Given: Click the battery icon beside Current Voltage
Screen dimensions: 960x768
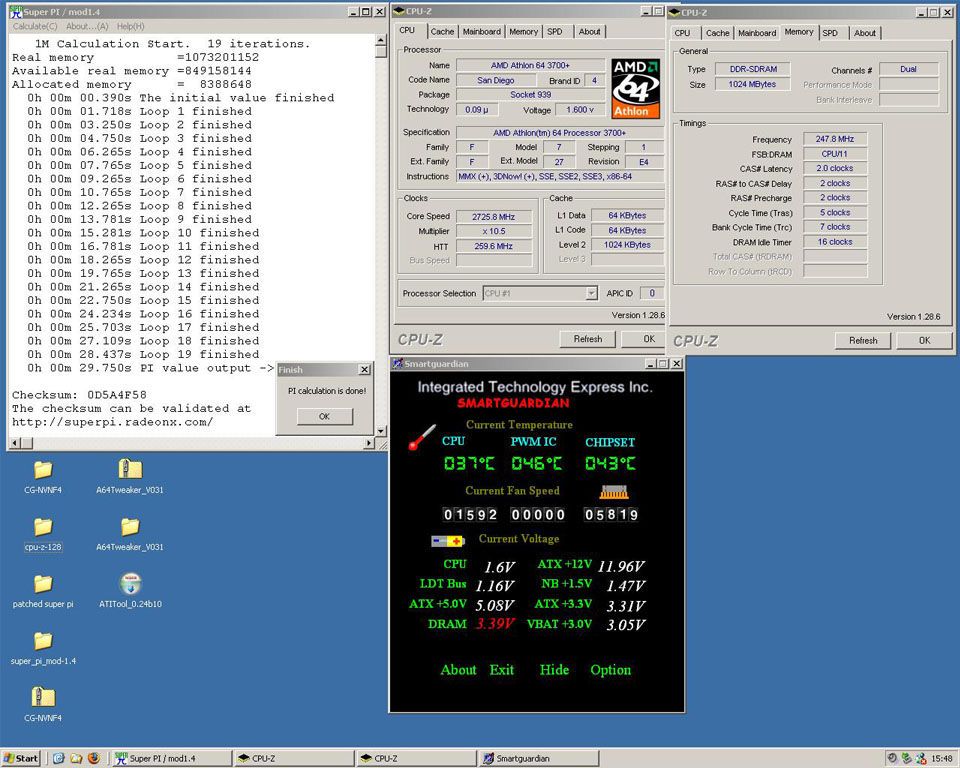Looking at the screenshot, I should (x=448, y=540).
